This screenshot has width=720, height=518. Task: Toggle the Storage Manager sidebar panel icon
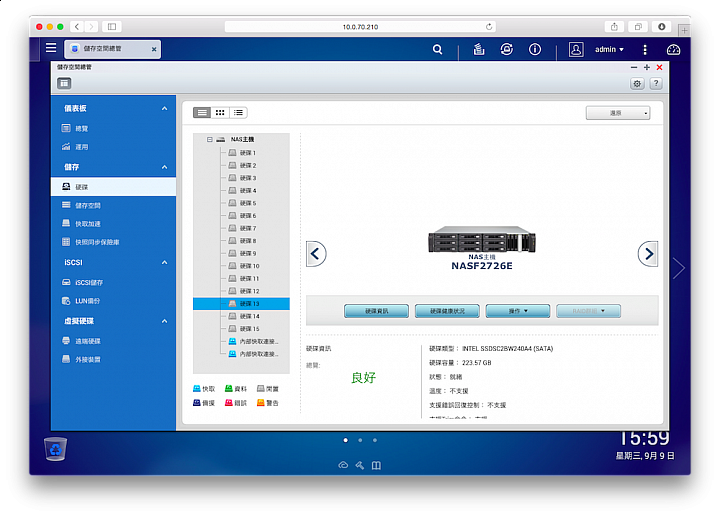[64, 83]
